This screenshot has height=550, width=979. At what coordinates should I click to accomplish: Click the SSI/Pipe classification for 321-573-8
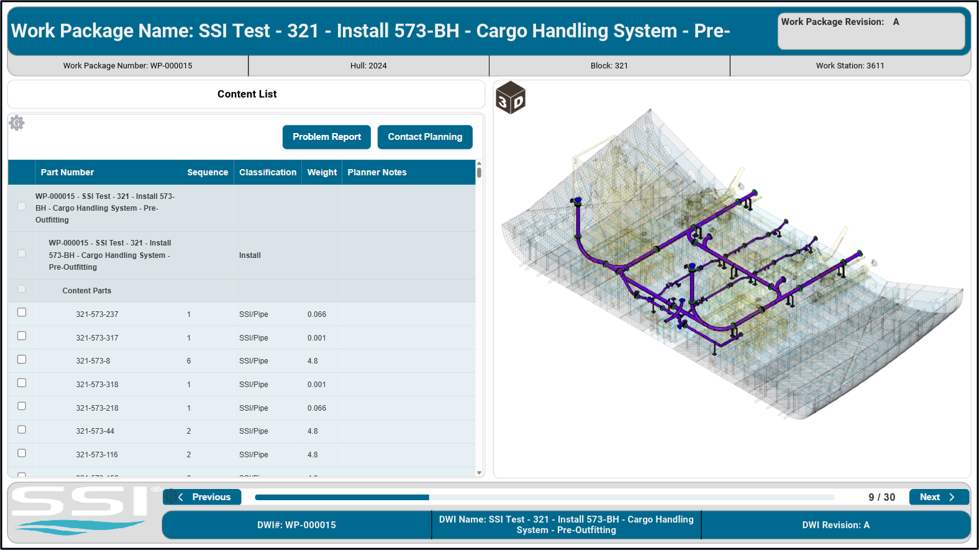pyautogui.click(x=253, y=361)
